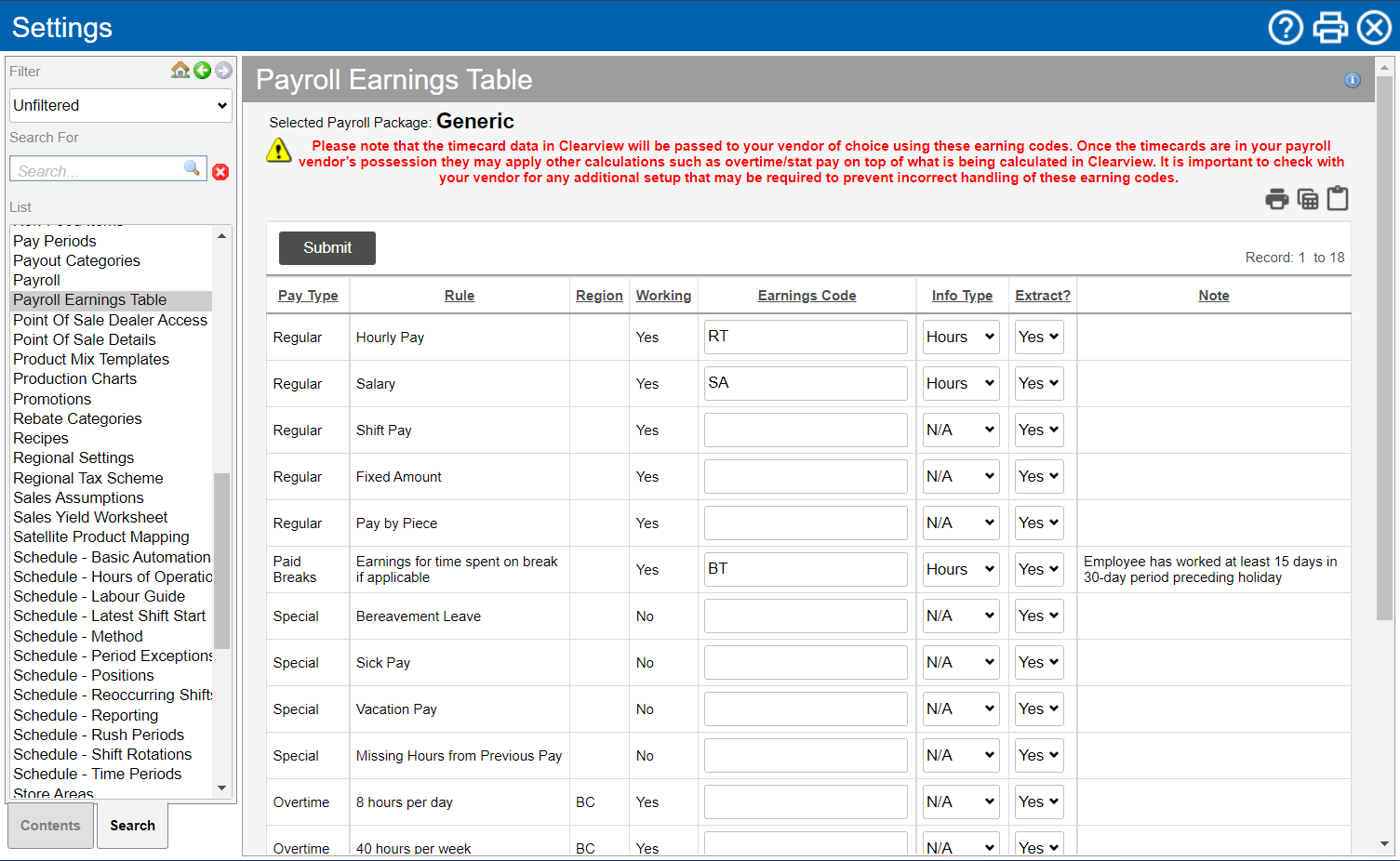
Task: Click the home icon in Filter panel
Action: (180, 71)
